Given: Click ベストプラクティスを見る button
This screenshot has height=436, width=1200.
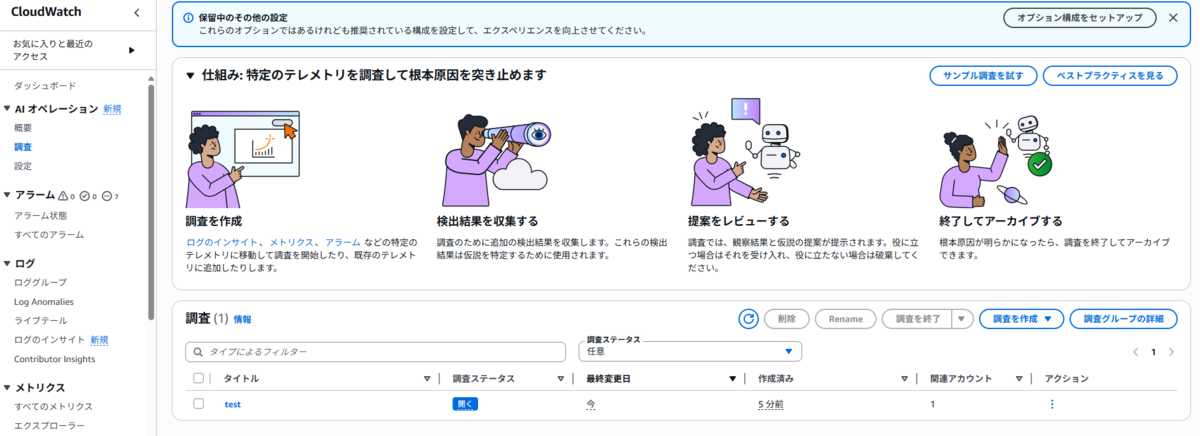Looking at the screenshot, I should pos(1110,76).
